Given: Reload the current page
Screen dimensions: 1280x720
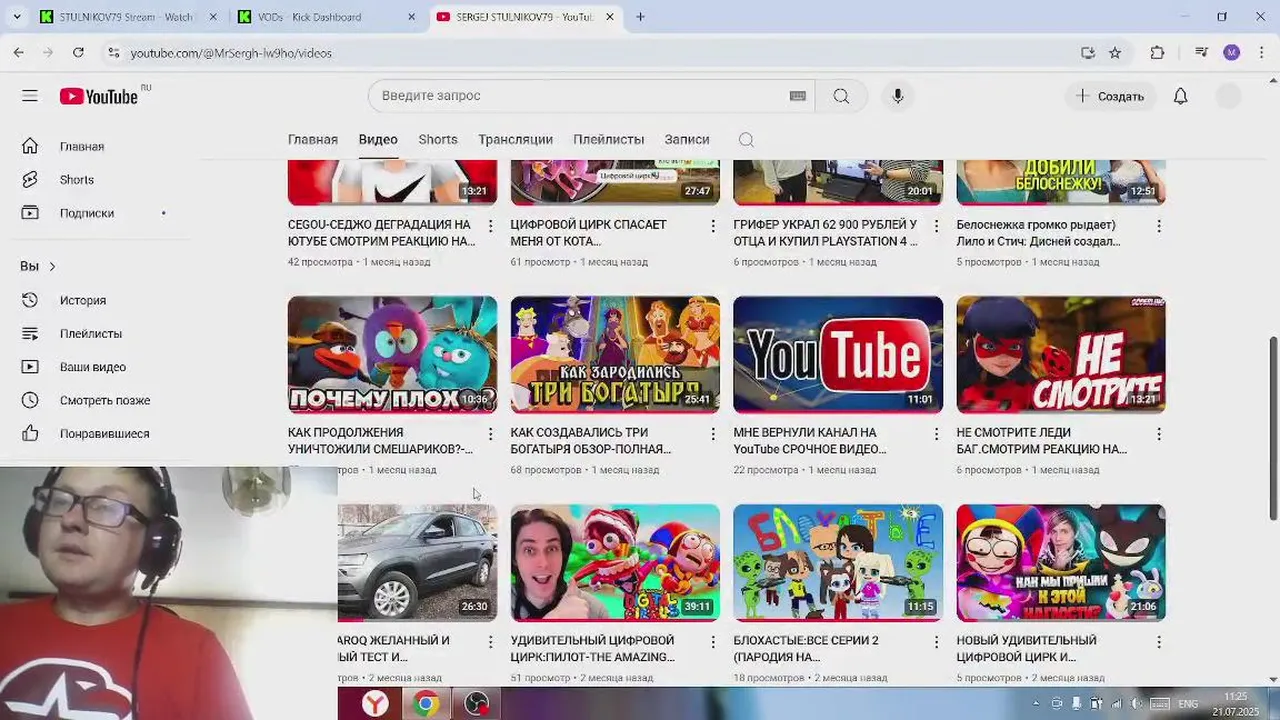Looking at the screenshot, I should 78,53.
